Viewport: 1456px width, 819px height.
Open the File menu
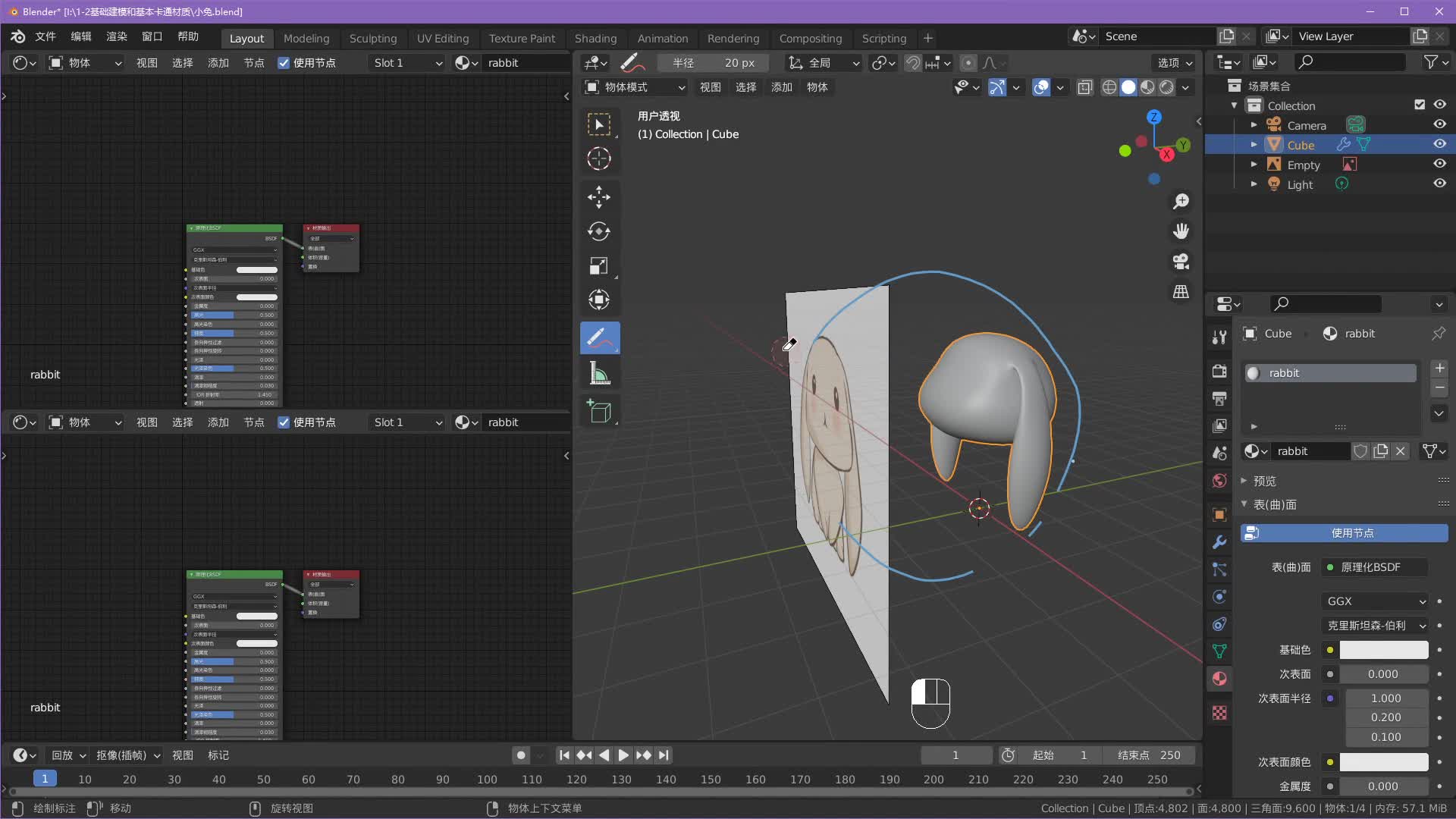tap(45, 36)
